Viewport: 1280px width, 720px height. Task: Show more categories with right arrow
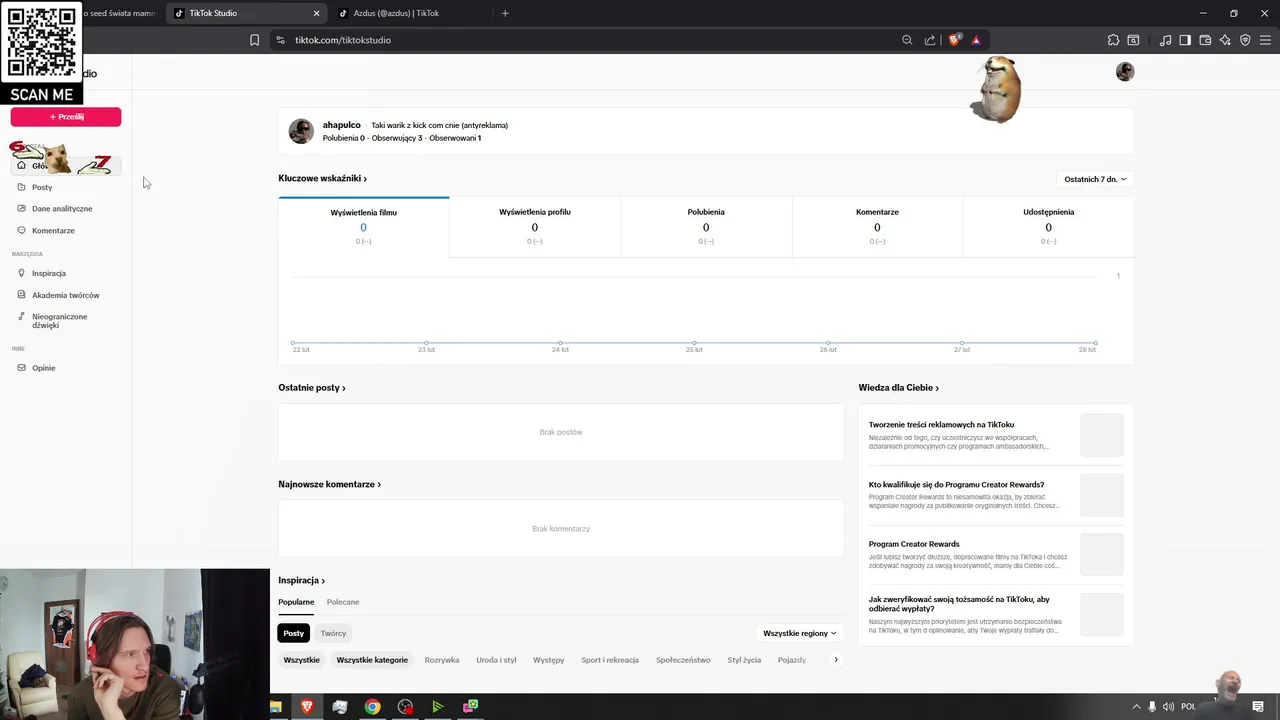(836, 660)
